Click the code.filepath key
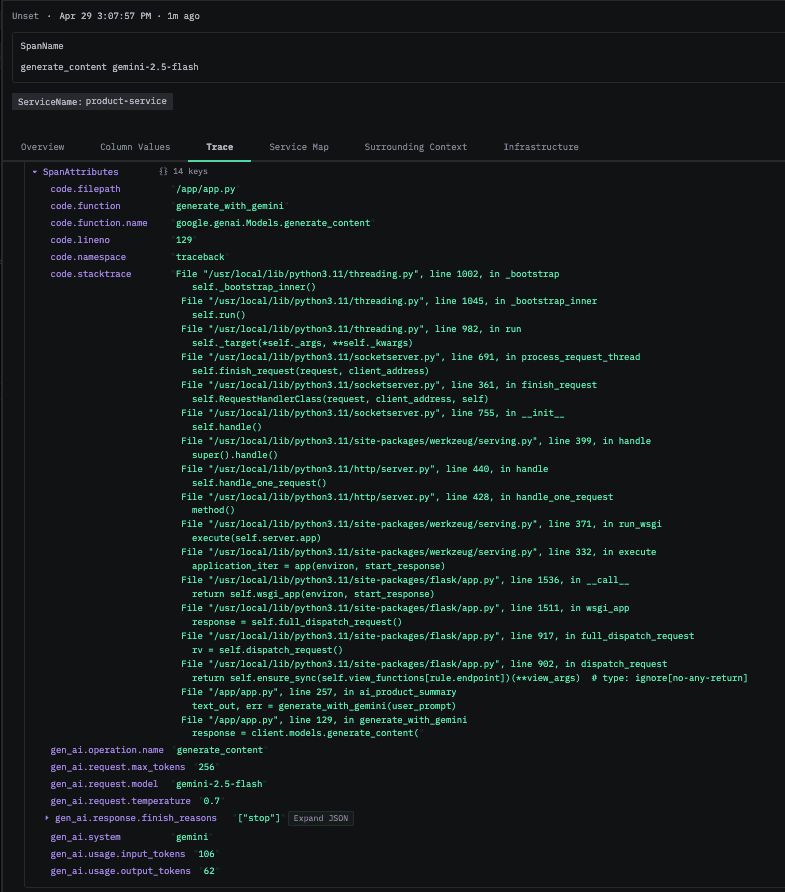This screenshot has height=892, width=785. 85,189
